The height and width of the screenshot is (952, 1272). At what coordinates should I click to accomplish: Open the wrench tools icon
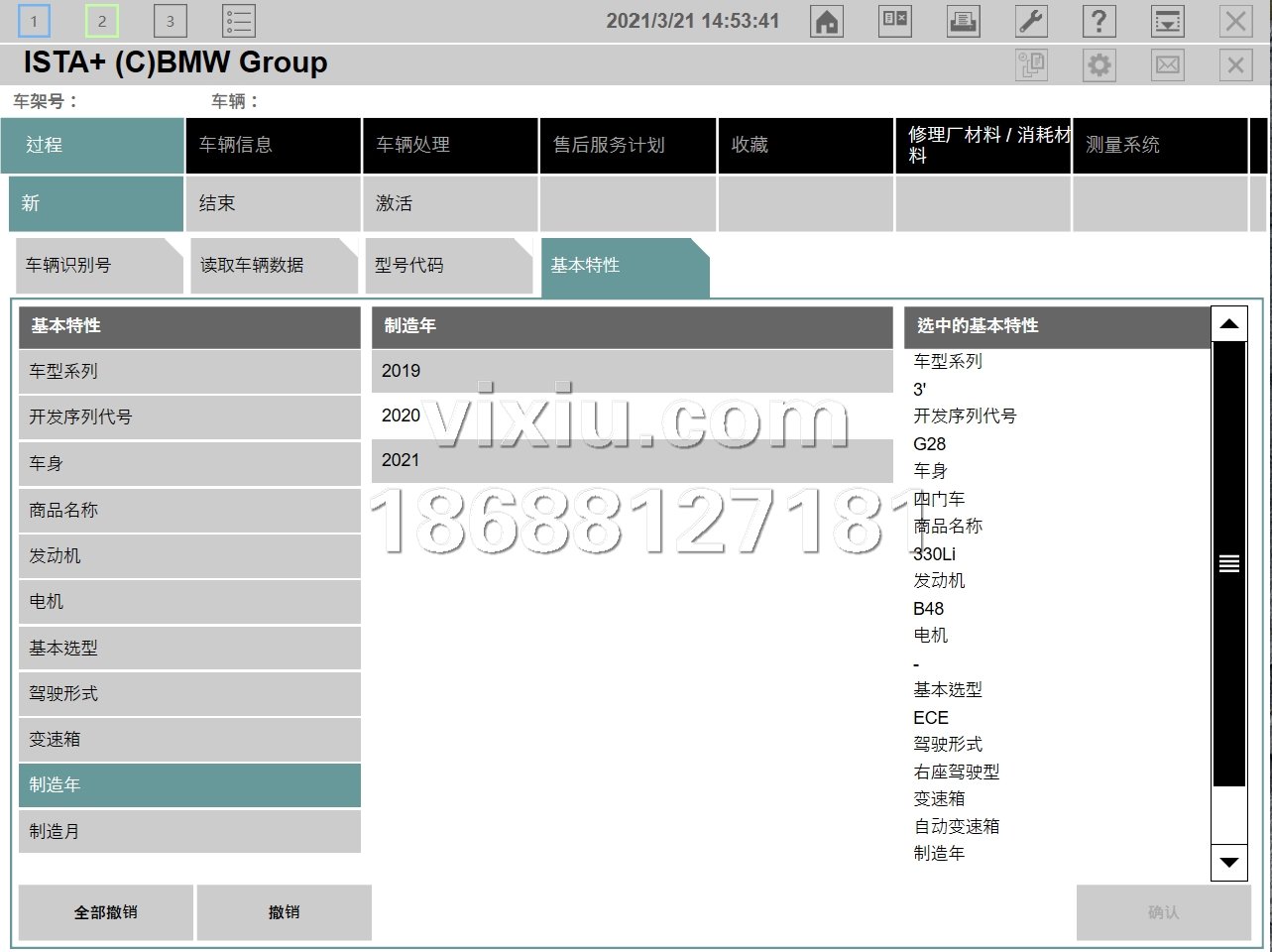tap(1031, 21)
